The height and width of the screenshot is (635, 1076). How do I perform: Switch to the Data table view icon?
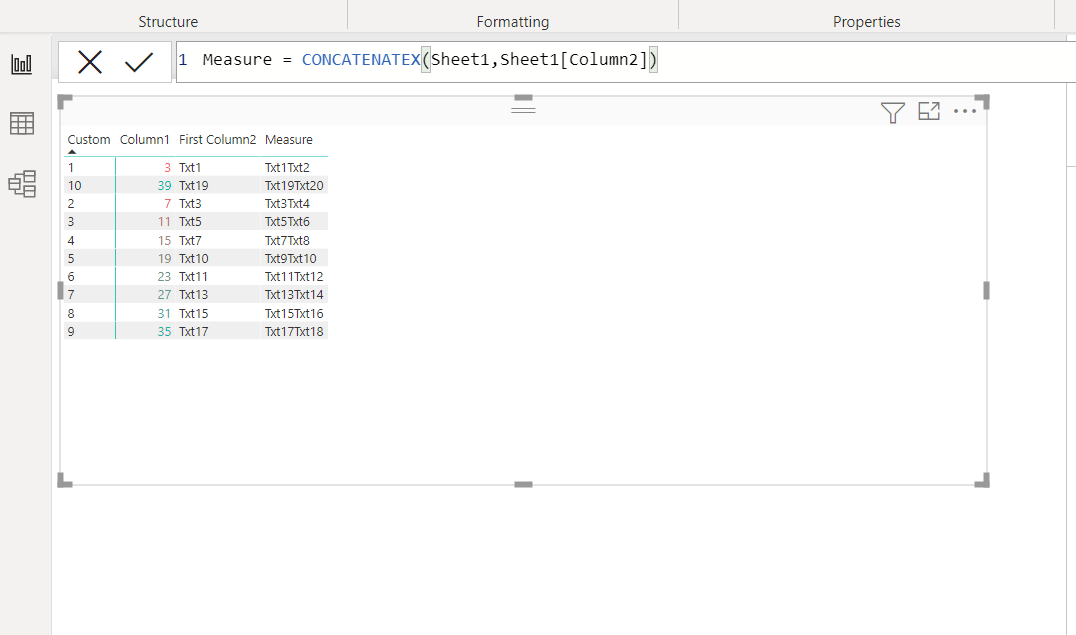tap(21, 124)
